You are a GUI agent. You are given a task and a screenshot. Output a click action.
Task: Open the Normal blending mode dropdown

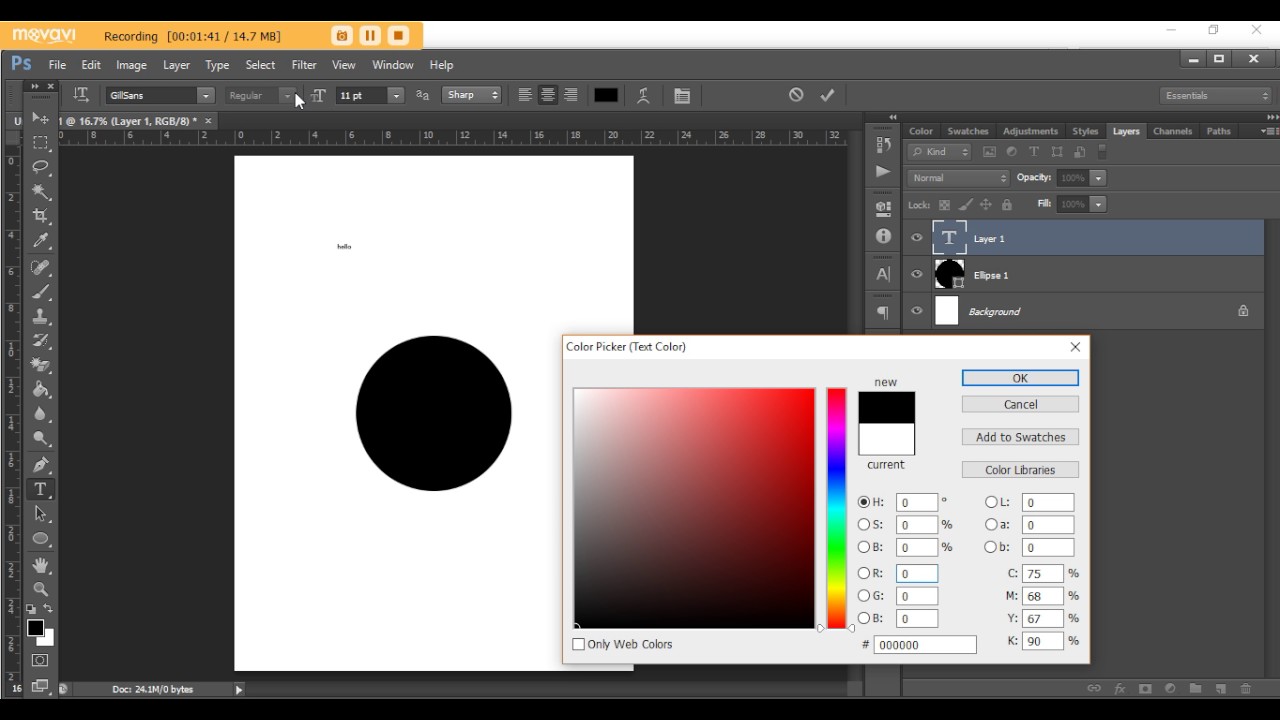coord(959,178)
